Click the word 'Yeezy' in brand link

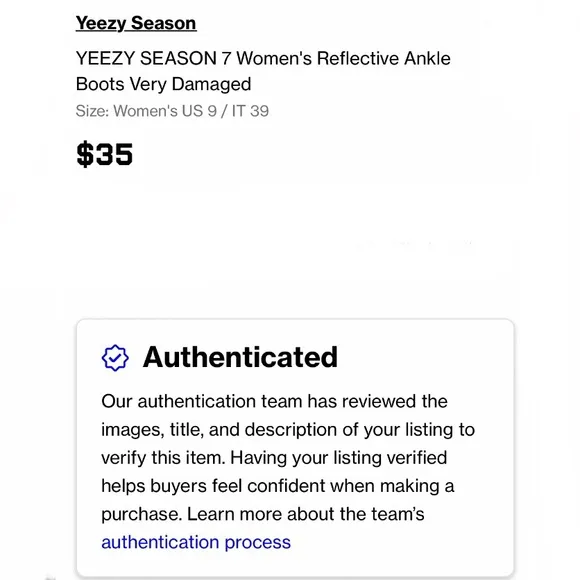[x=101, y=23]
